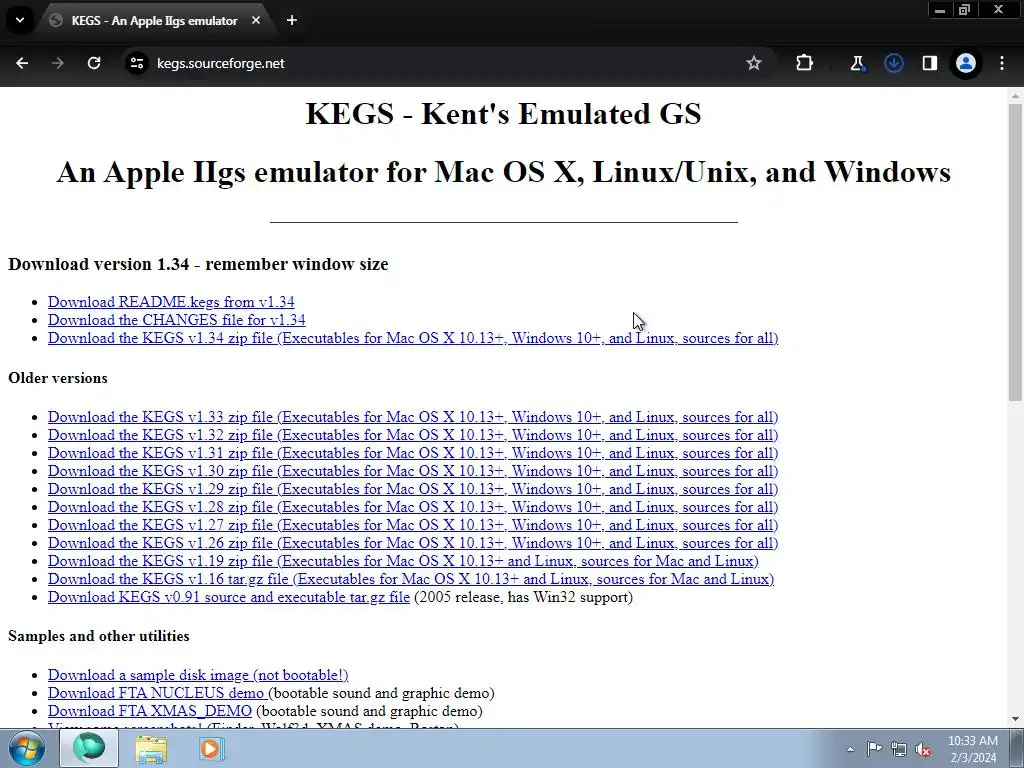Click the forward navigation arrow
Image resolution: width=1024 pixels, height=768 pixels.
coord(58,63)
